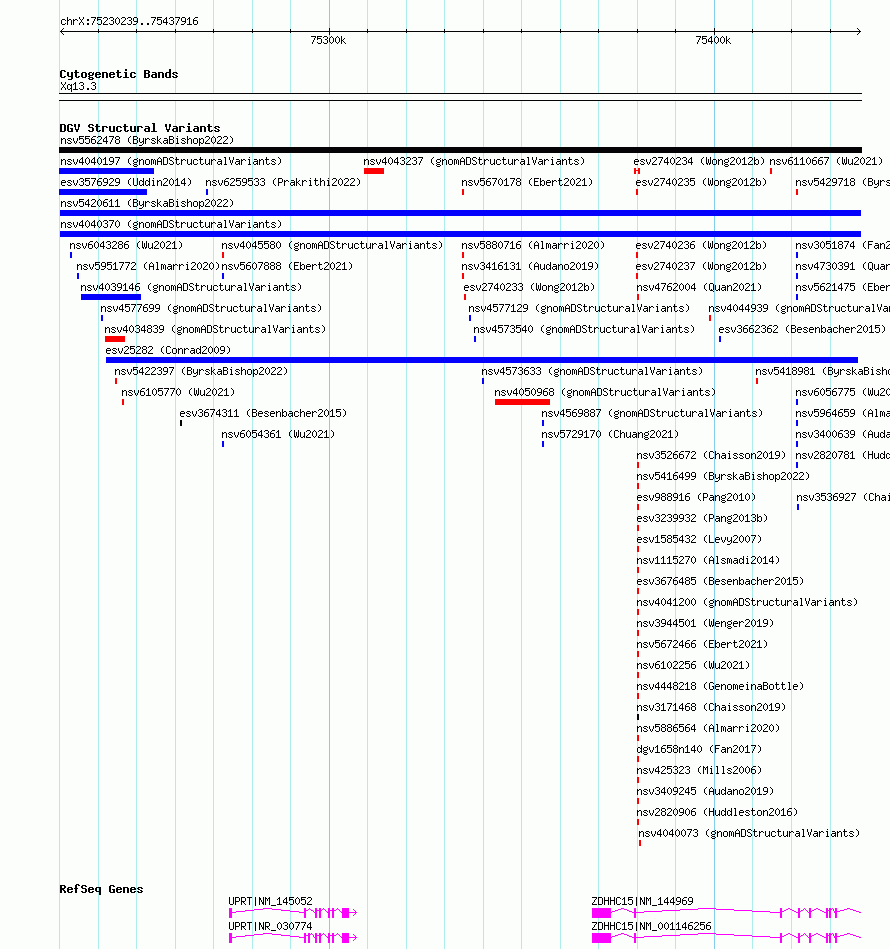
Task: Select dgv1658n140 (Fan2017)
Action: (x=699, y=749)
